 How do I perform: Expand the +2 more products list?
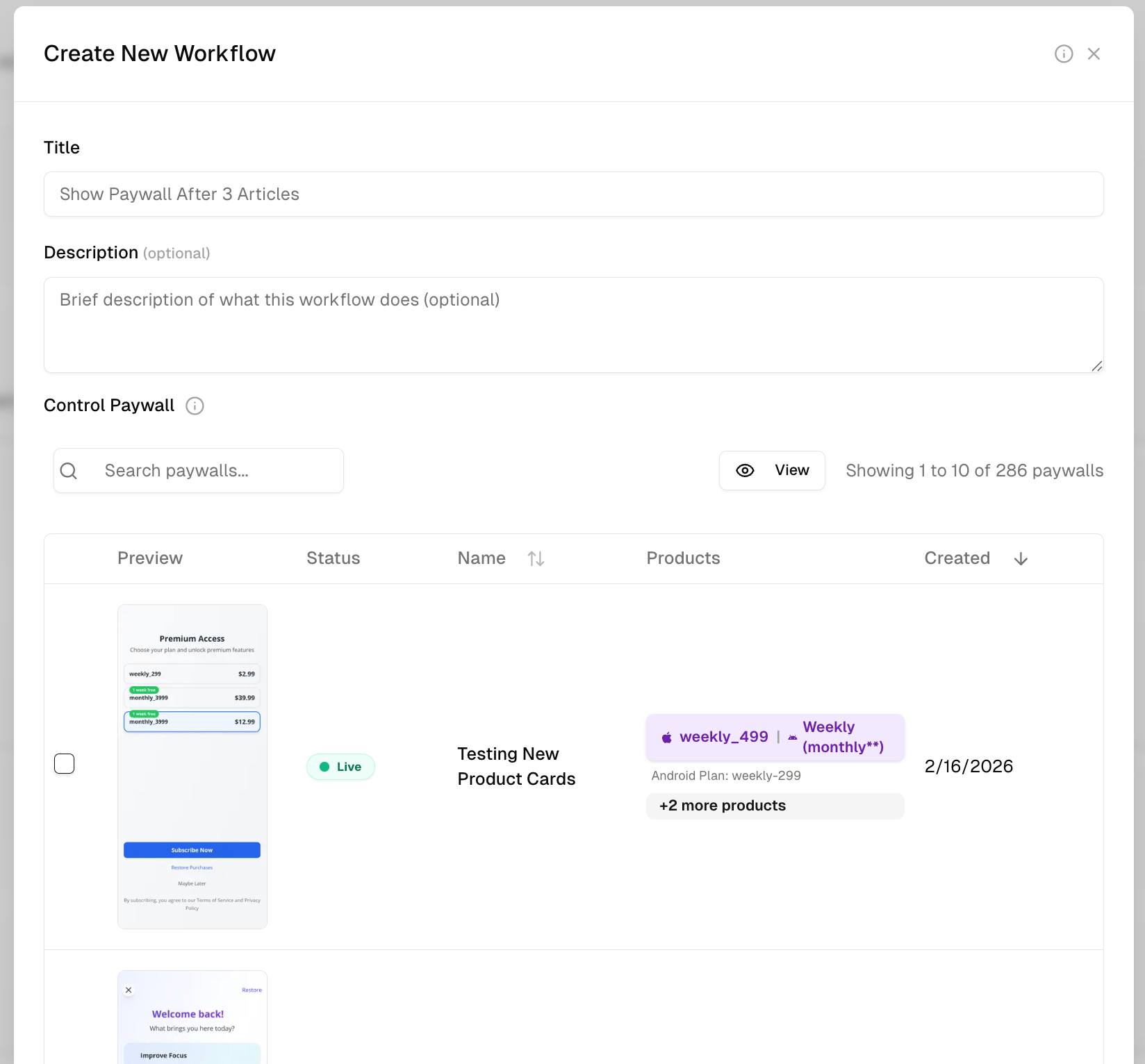[x=775, y=806]
